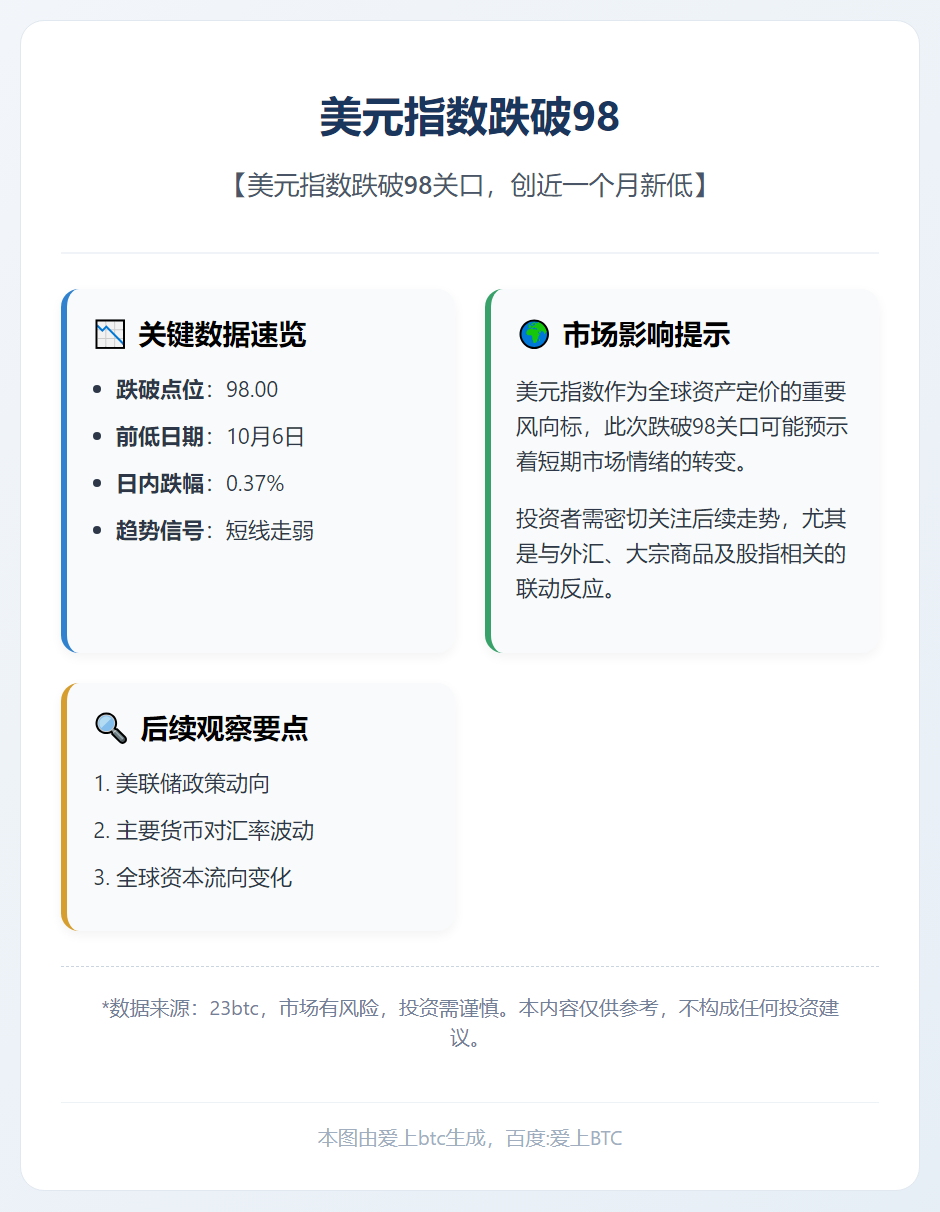This screenshot has width=940, height=1212.
Task: Click the disclaimer starting *数据来源：23btc
Action: 470,1023
